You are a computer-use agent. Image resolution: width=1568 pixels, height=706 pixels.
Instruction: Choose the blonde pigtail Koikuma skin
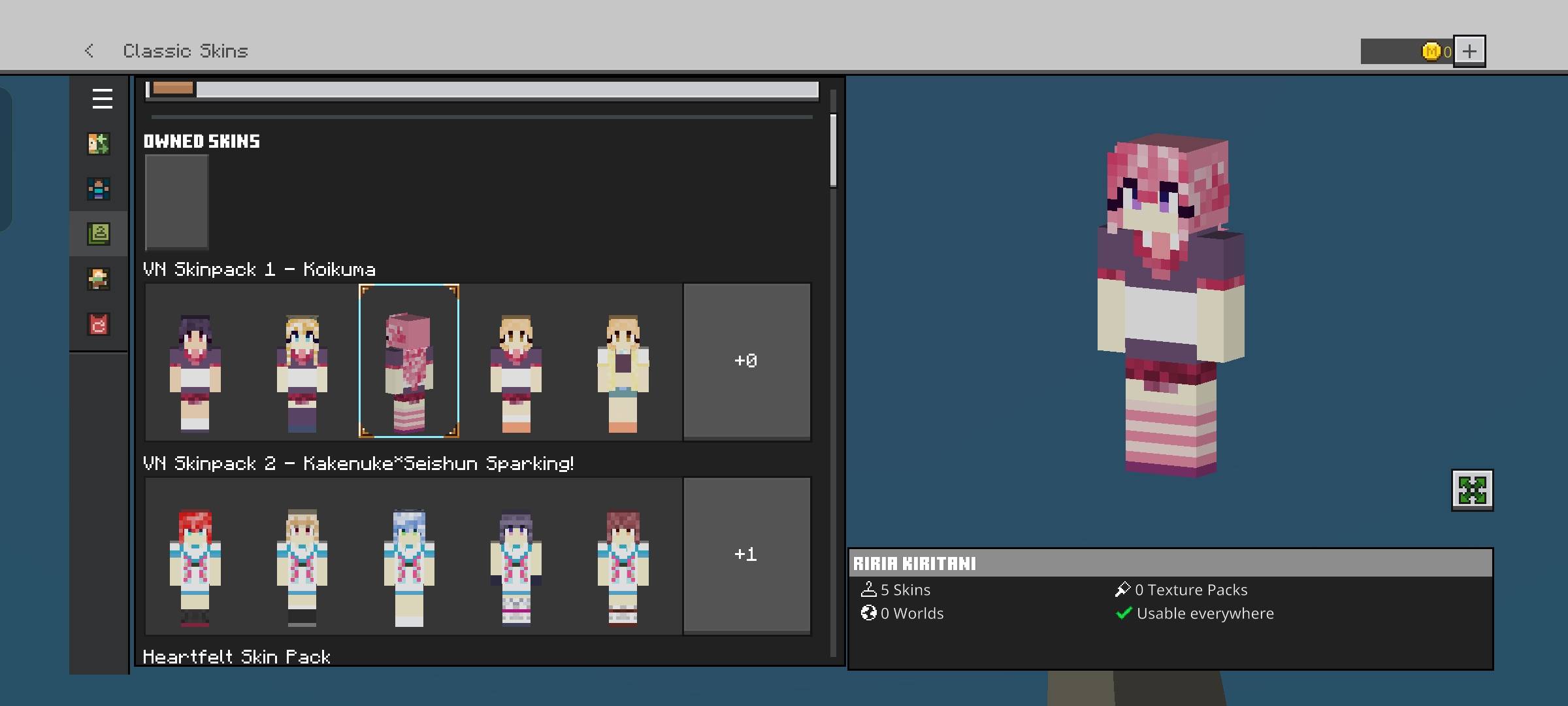click(302, 373)
